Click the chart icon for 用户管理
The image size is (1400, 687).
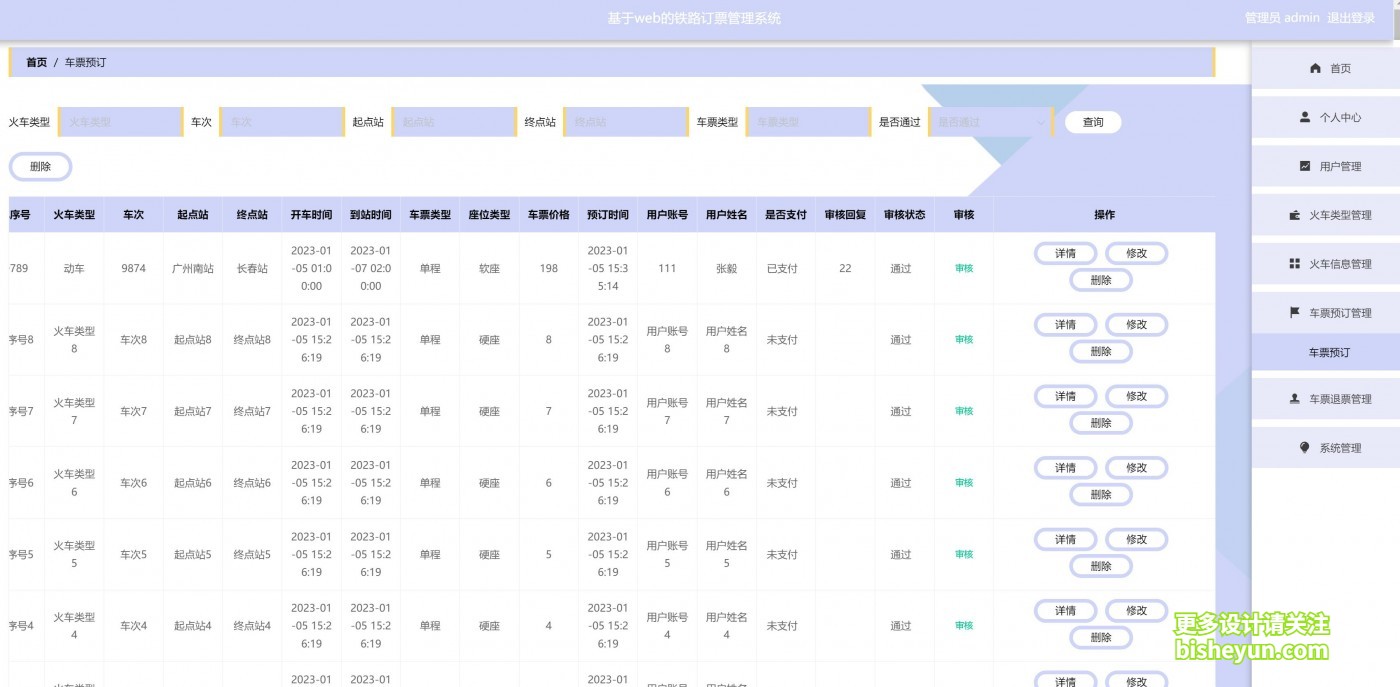tap(1305, 166)
